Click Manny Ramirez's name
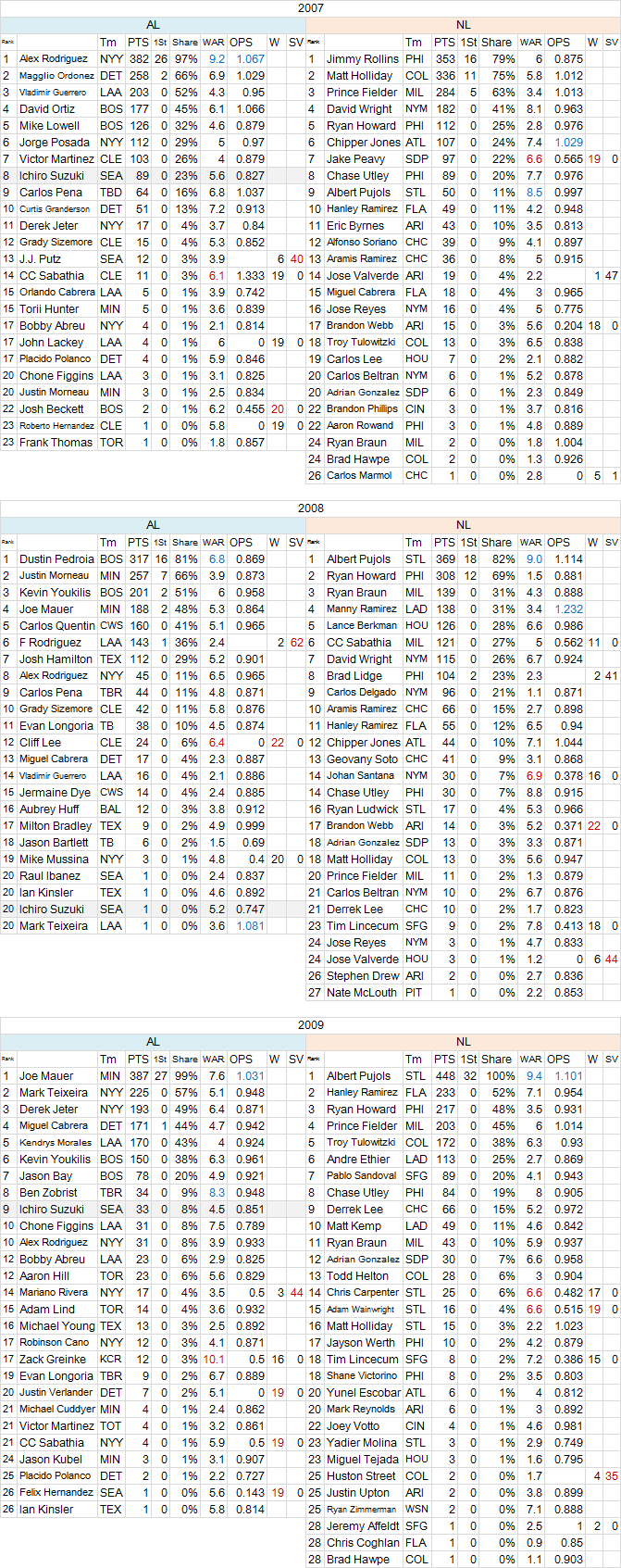 click(x=361, y=609)
